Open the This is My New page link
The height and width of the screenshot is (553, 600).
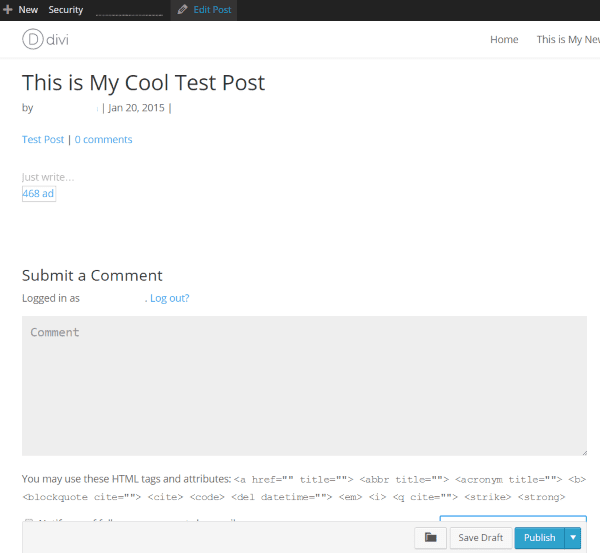(x=568, y=39)
